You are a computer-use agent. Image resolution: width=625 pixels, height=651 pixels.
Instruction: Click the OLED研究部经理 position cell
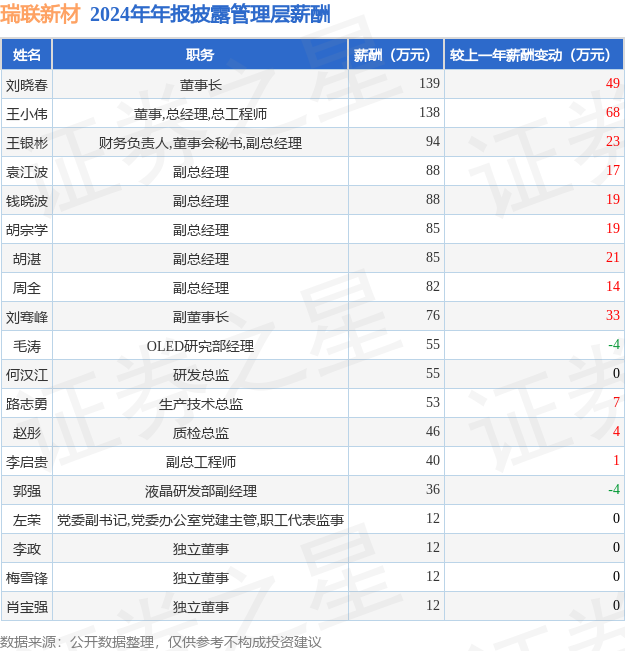(201, 346)
